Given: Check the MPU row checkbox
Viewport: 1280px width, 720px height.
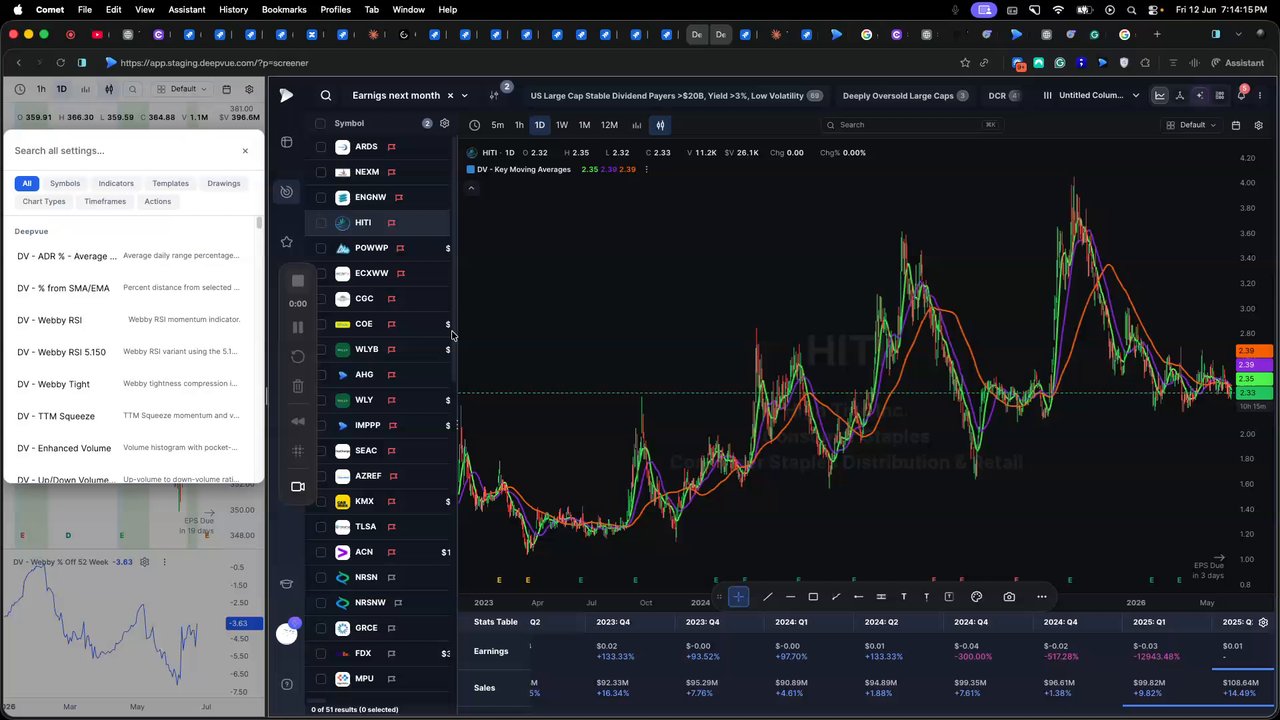Looking at the screenshot, I should 321,679.
